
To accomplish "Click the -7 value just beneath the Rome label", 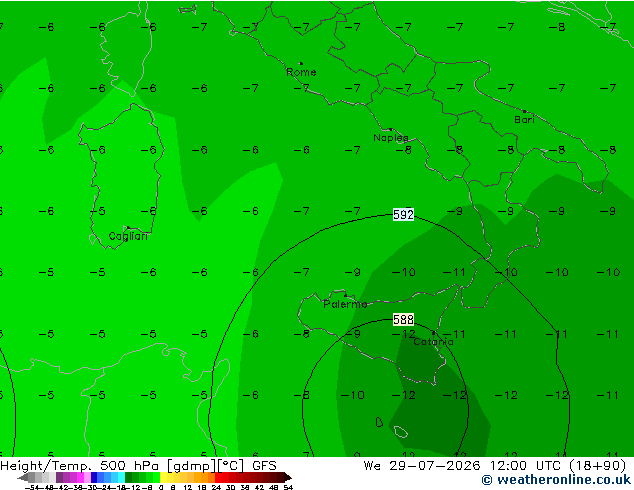I will tap(302, 88).
